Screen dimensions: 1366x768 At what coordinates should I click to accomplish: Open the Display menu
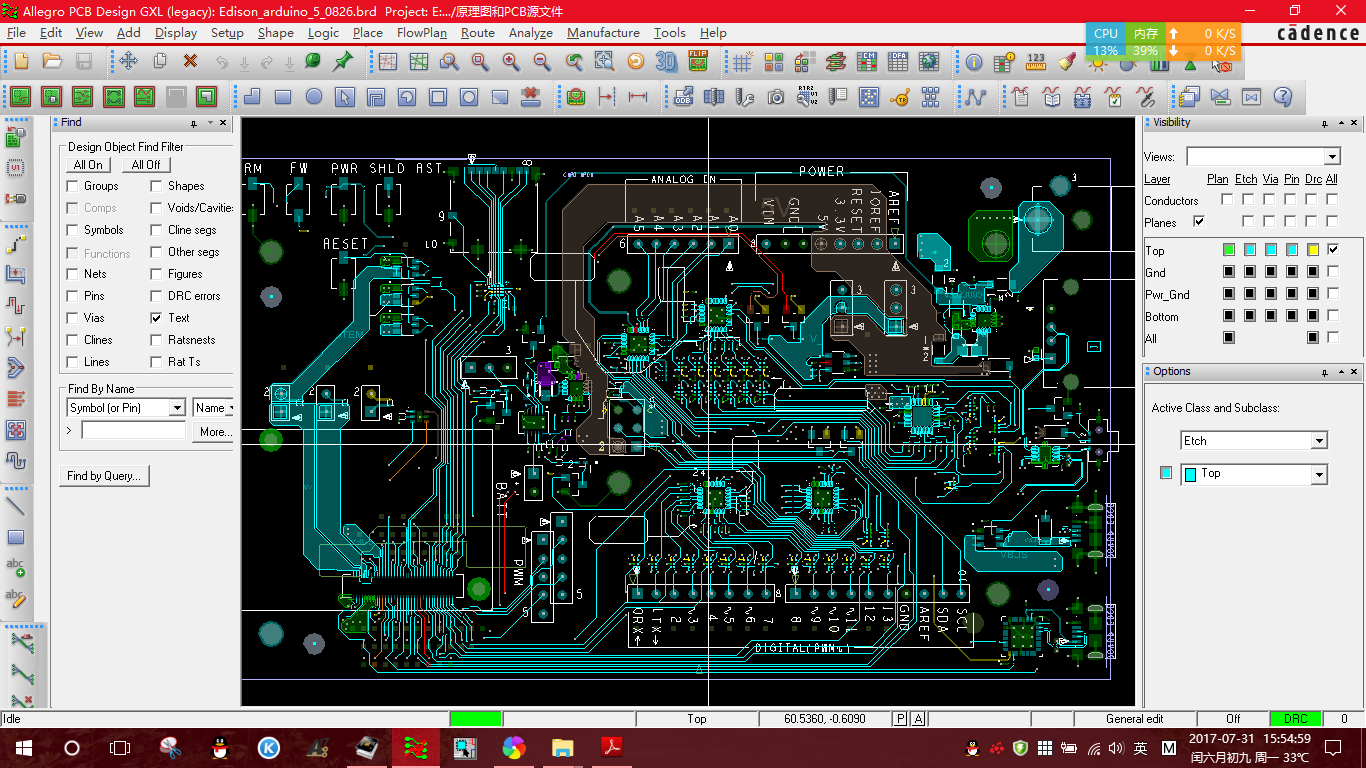176,32
